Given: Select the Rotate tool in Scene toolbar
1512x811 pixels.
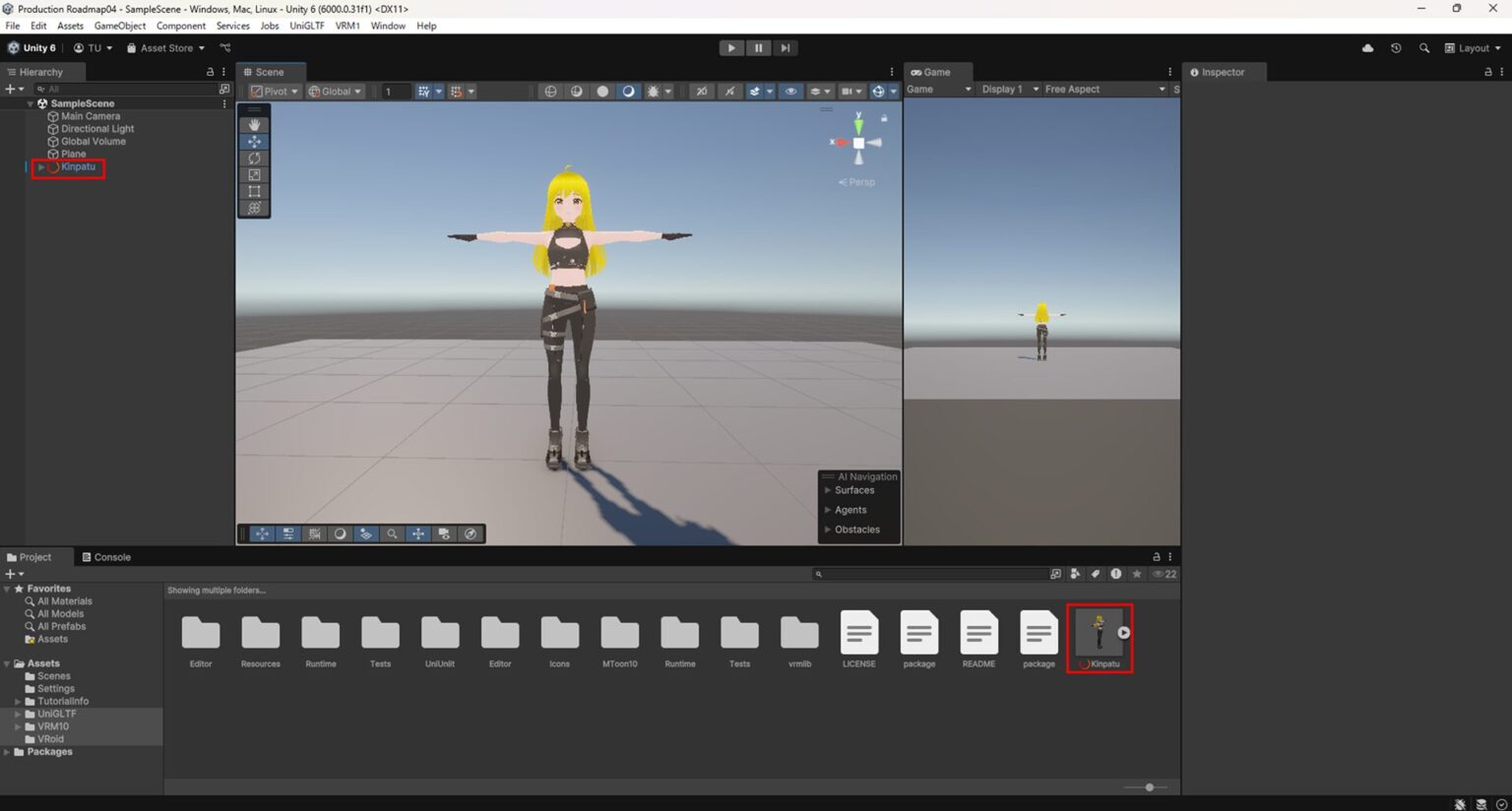Looking at the screenshot, I should pyautogui.click(x=254, y=157).
